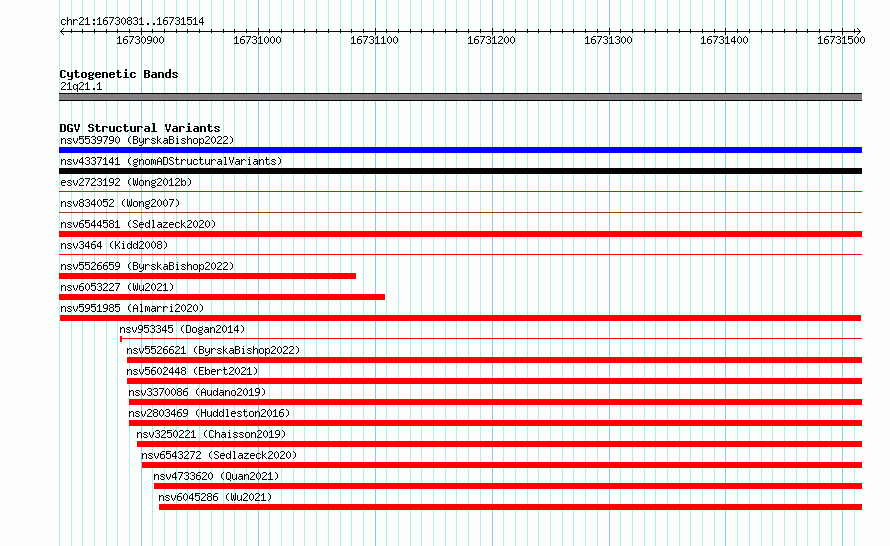Viewport: 890px width, 546px height.
Task: Open the nsv834052 (Wong2007) variant label
Action: [x=120, y=203]
